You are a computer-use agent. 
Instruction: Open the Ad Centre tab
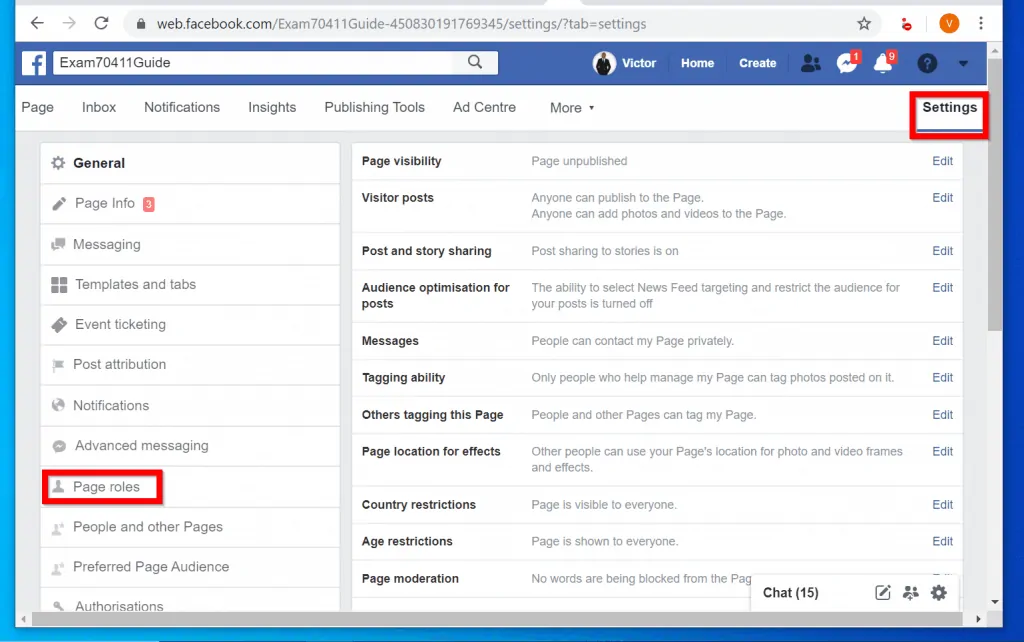(x=484, y=107)
